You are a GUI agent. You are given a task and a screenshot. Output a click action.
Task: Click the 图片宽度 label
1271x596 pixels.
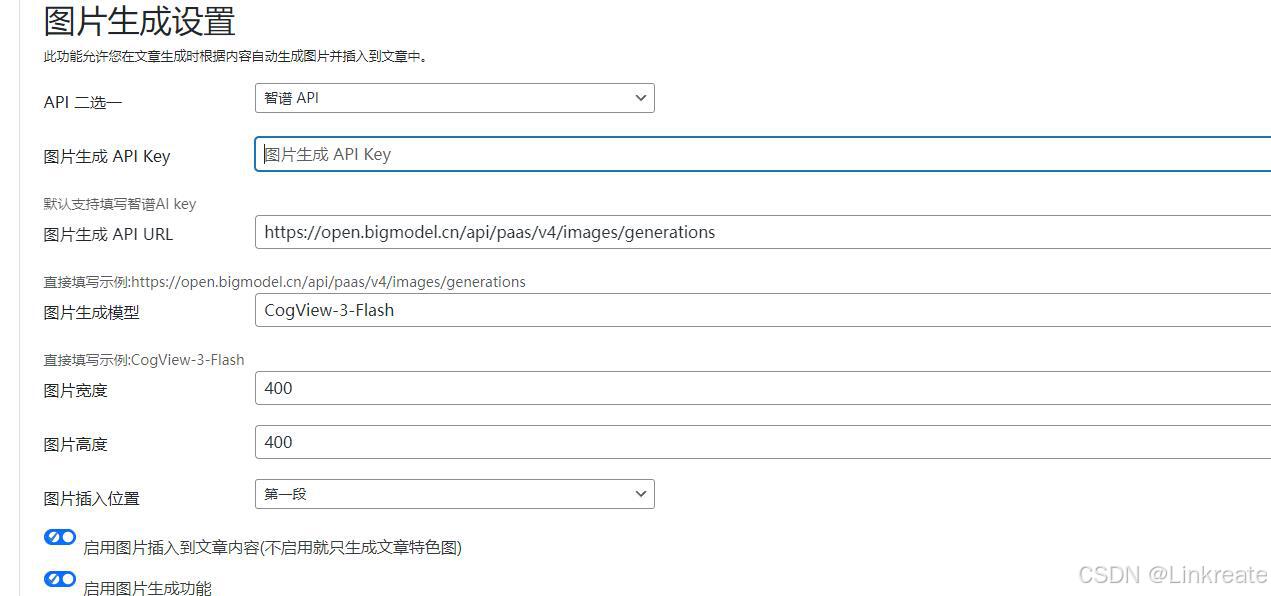tap(76, 391)
